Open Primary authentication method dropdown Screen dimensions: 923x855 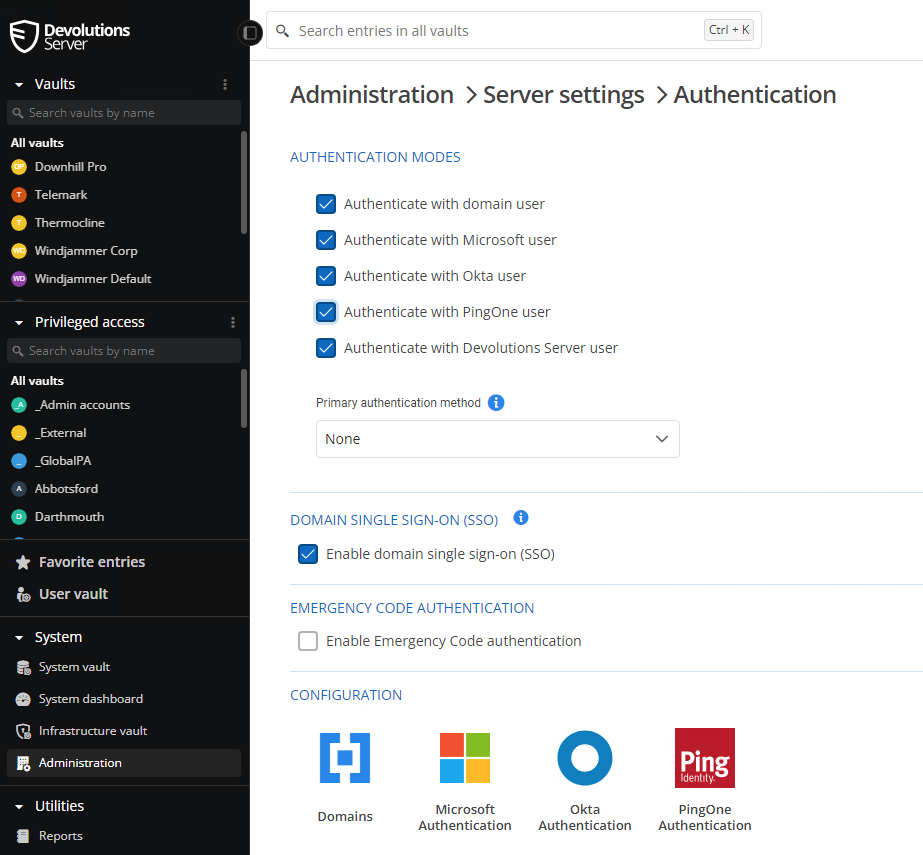[498, 439]
